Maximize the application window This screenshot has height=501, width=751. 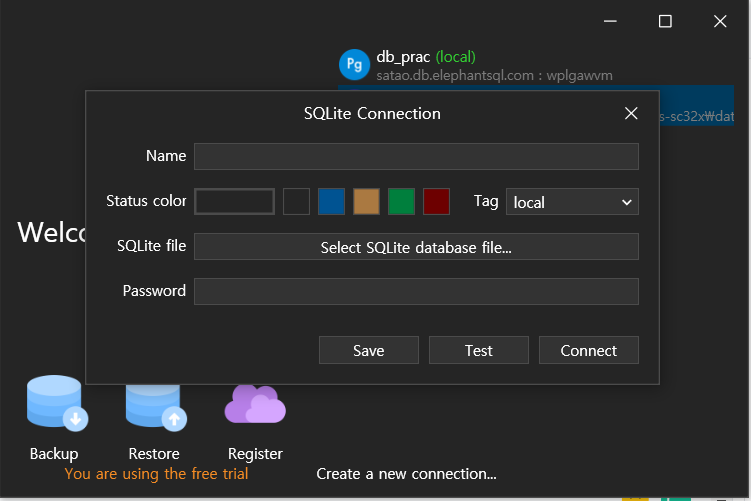coord(665,21)
